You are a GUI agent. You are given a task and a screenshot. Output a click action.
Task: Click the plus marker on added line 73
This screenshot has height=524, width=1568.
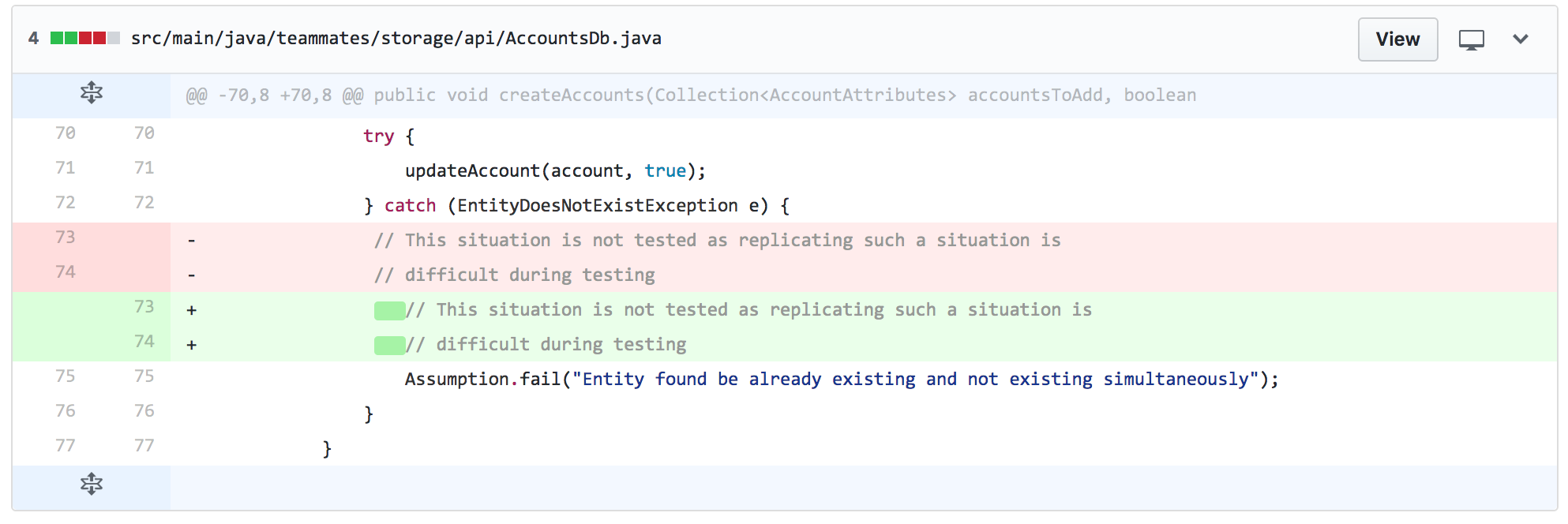tap(192, 310)
